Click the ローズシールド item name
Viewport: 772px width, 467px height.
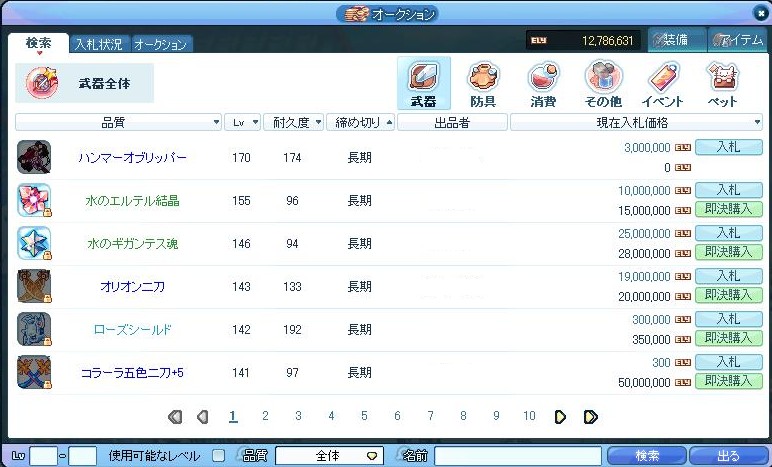132,330
